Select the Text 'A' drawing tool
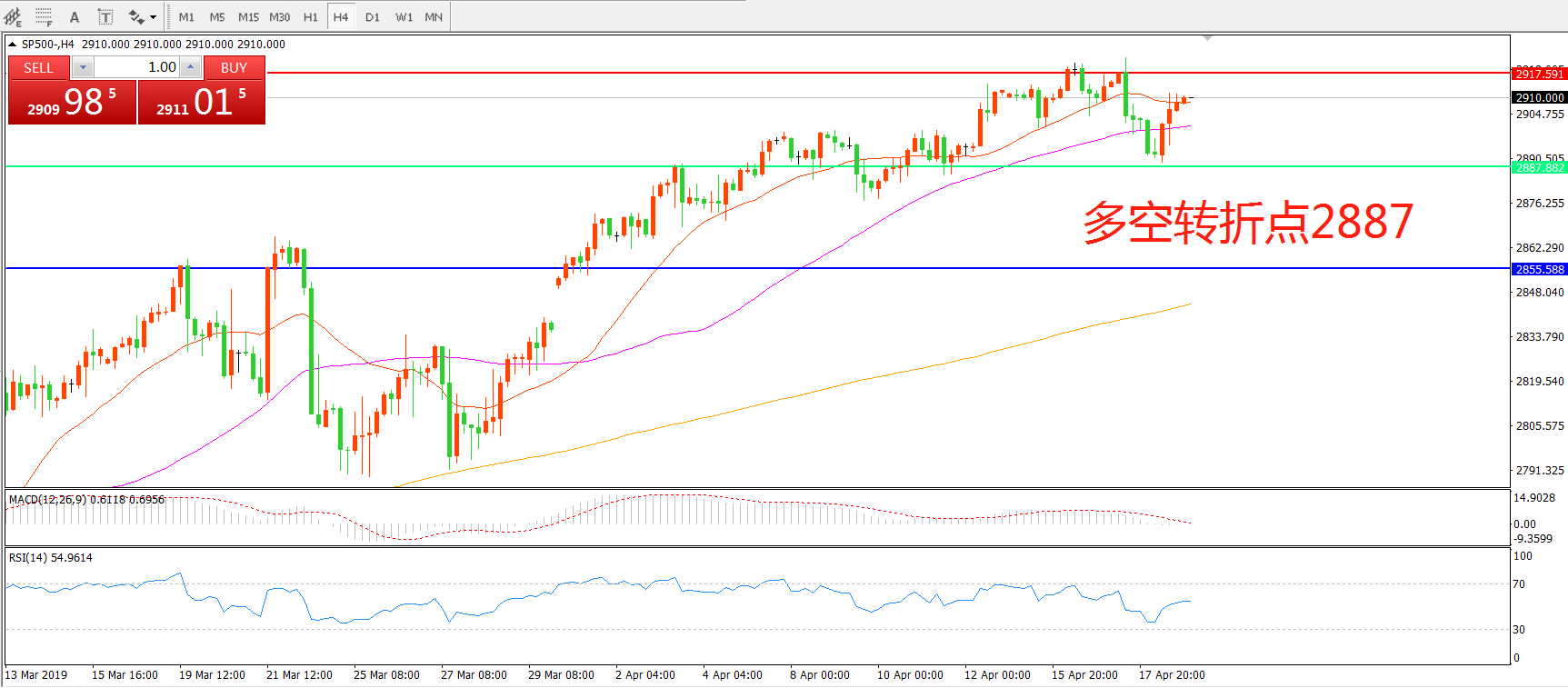1568x688 pixels. click(x=75, y=16)
